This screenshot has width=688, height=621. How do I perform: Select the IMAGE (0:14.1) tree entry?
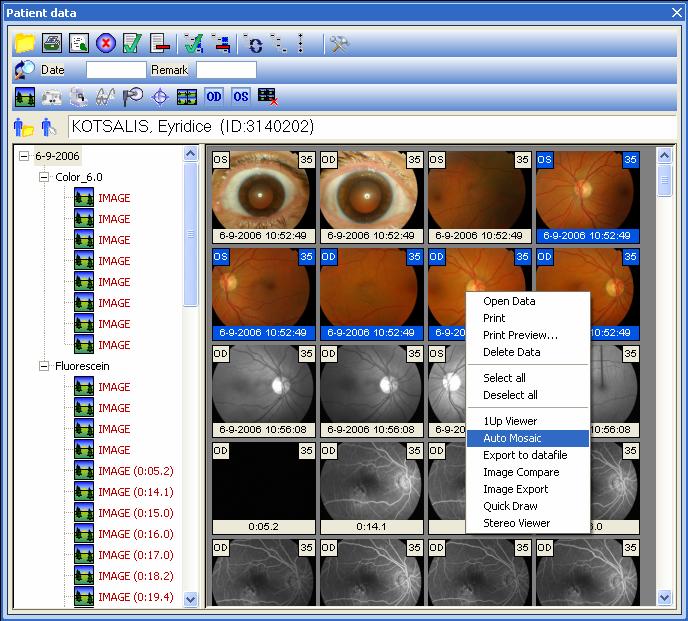click(136, 492)
